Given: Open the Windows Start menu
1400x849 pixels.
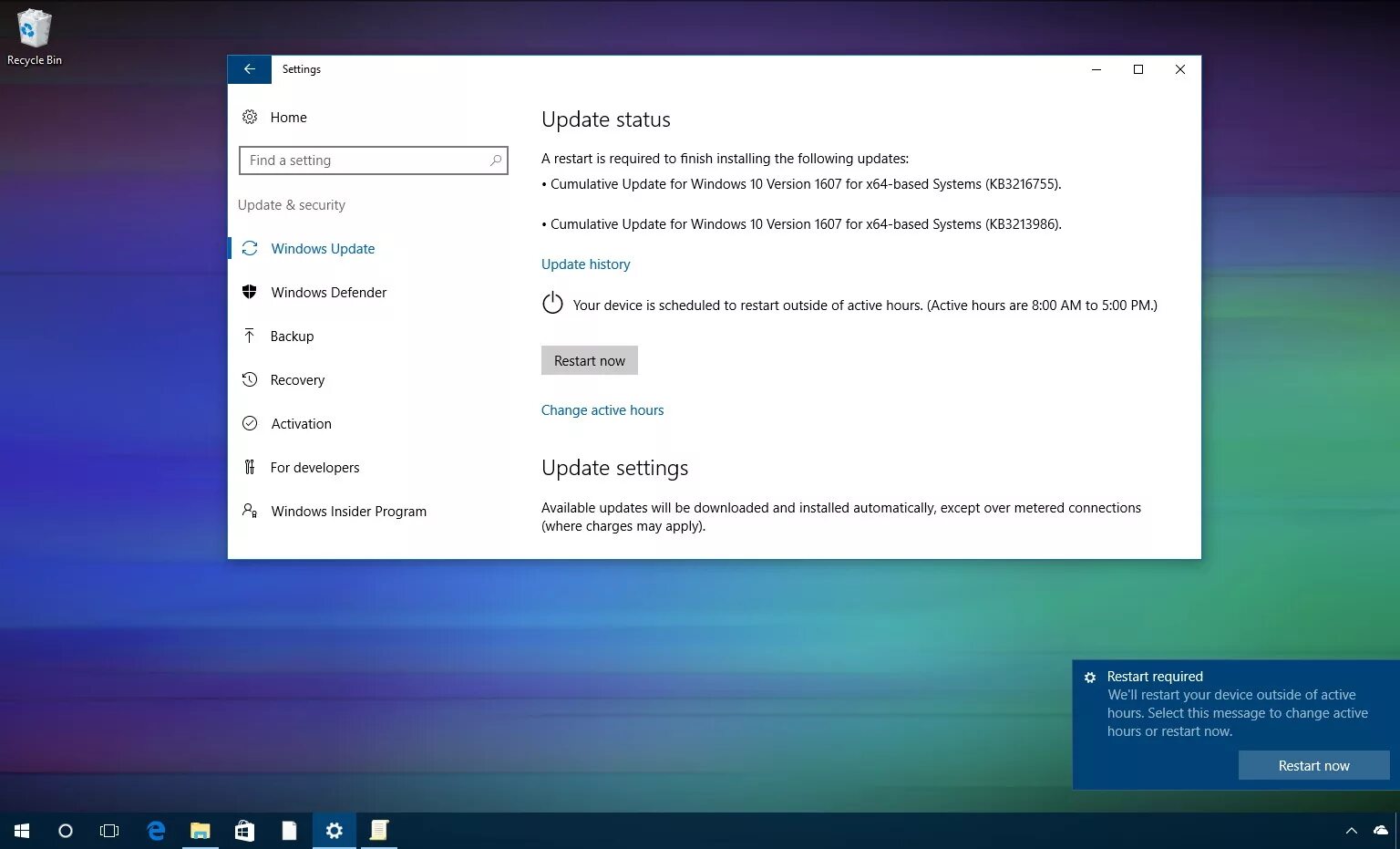Looking at the screenshot, I should point(22,831).
